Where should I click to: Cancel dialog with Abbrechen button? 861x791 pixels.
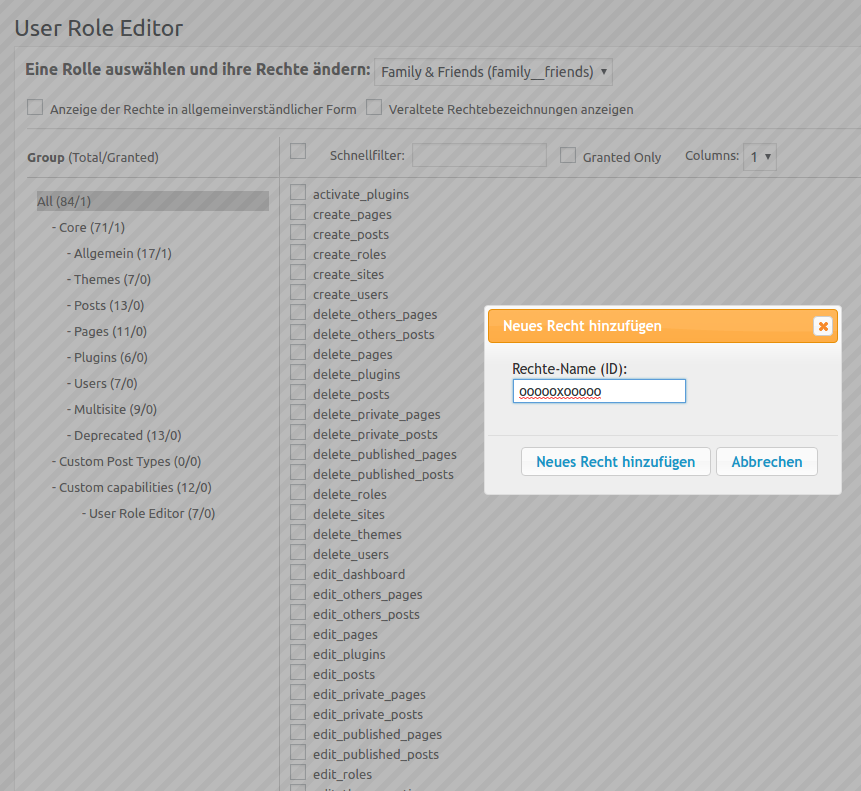767,462
